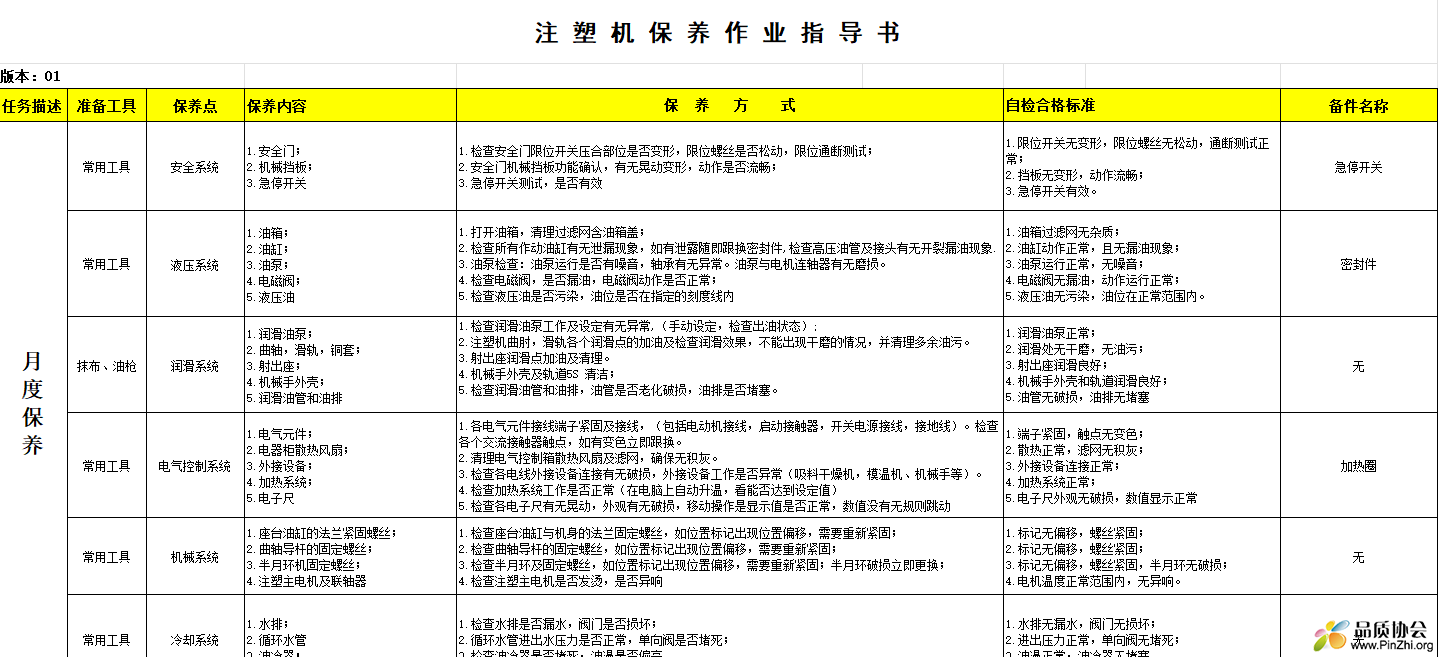1438x657 pixels.
Task: Select the 合格标准 cell starting with 端子紧固
Action: pyautogui.click(x=1142, y=466)
